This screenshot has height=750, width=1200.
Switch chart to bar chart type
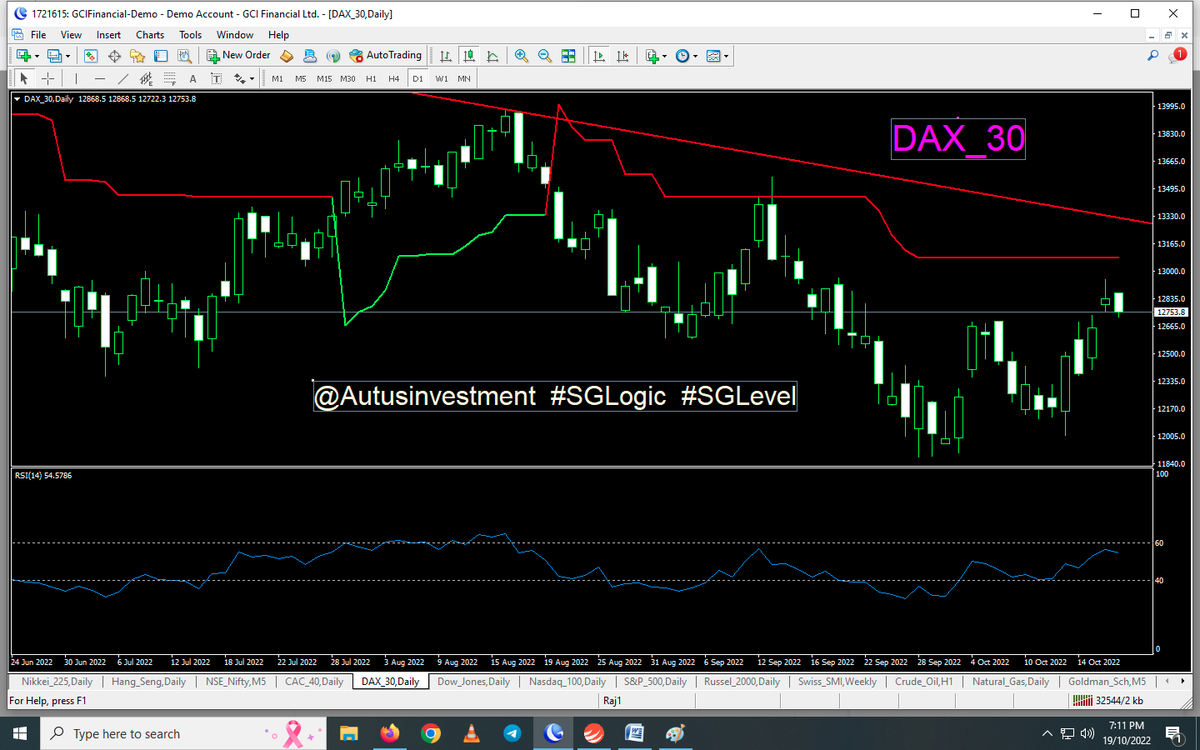(x=446, y=56)
